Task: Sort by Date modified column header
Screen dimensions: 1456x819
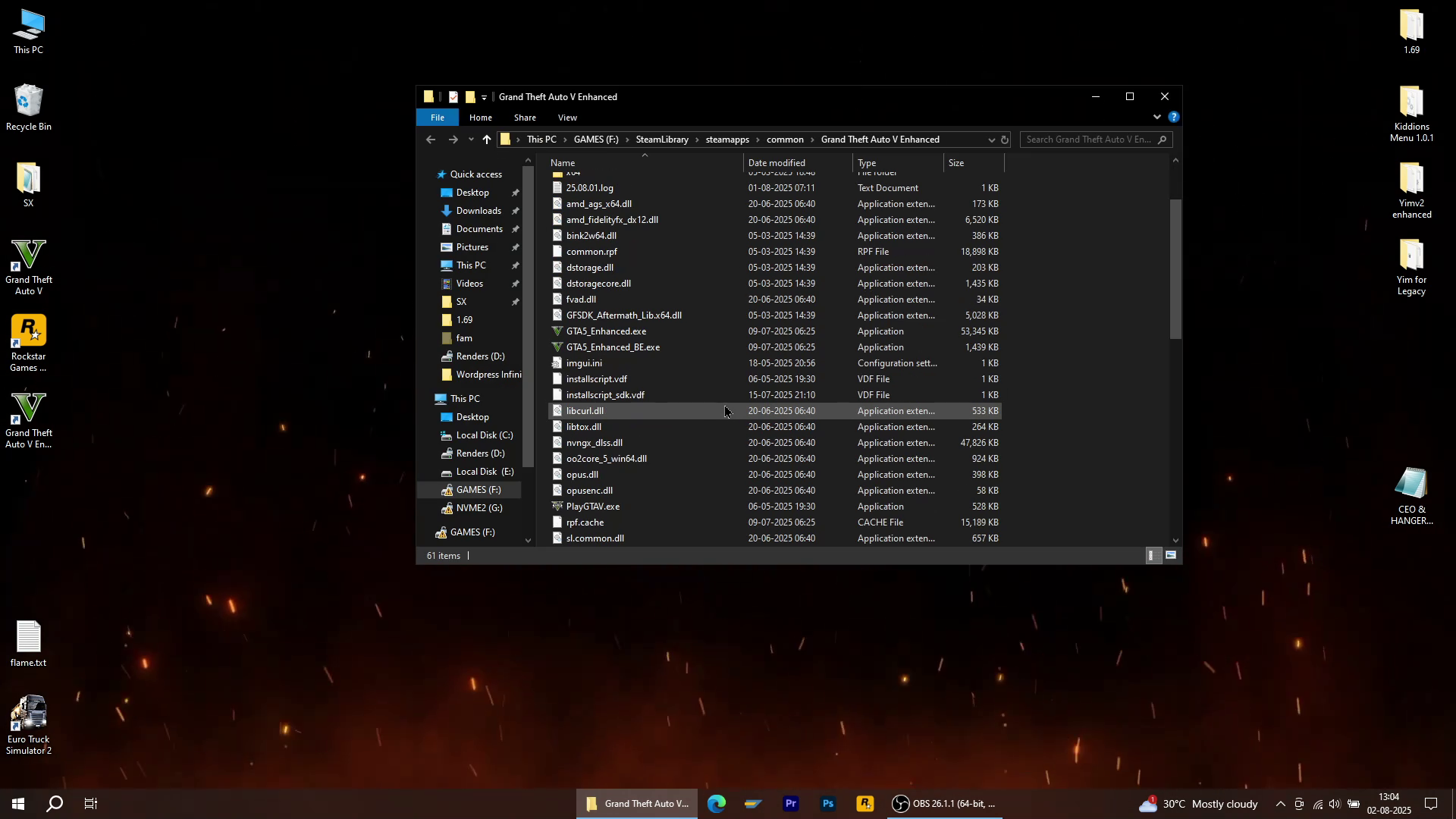Action: 798,163
